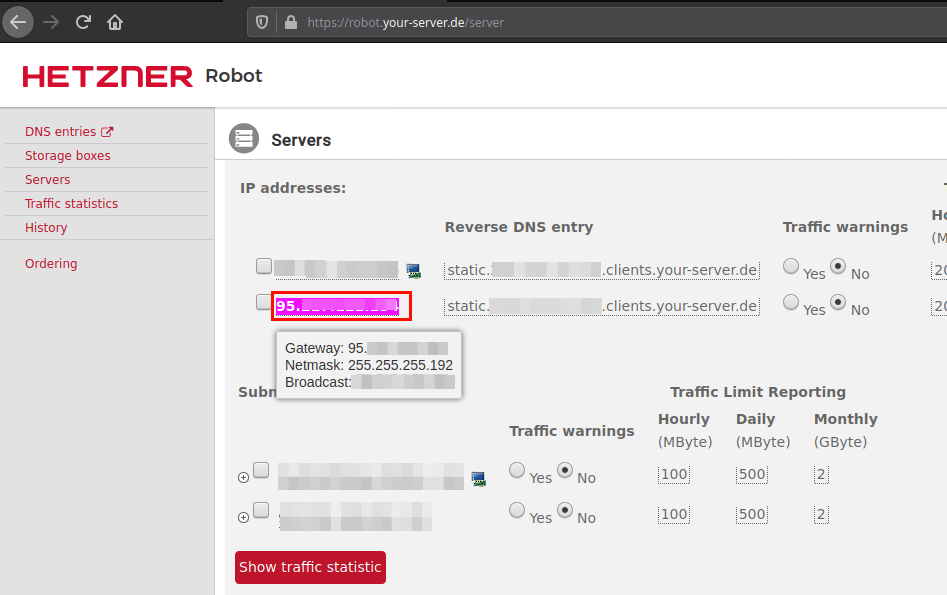Edit reverse DNS entry of first IP
Screen dimensions: 947x595
coord(602,270)
